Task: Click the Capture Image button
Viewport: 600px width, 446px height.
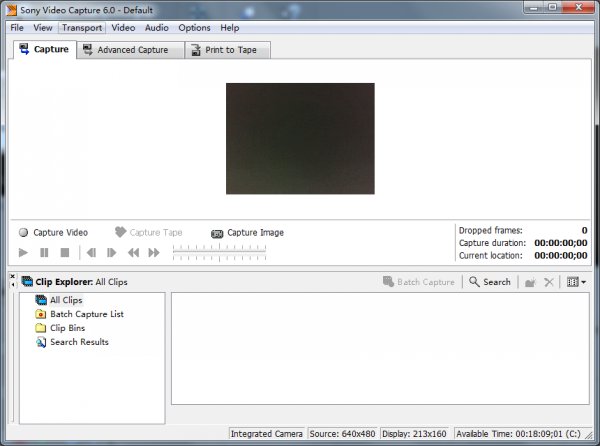Action: click(x=248, y=233)
